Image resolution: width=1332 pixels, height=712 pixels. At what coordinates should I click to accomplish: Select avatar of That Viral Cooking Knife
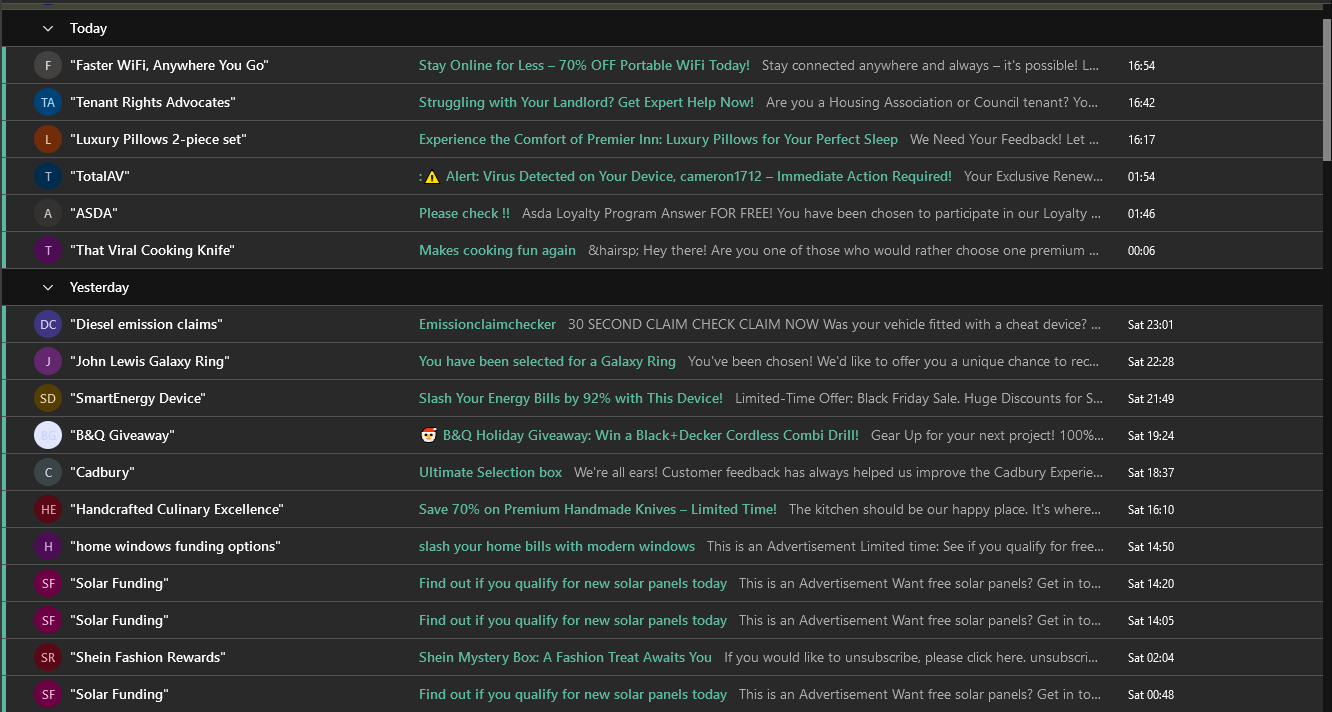48,251
